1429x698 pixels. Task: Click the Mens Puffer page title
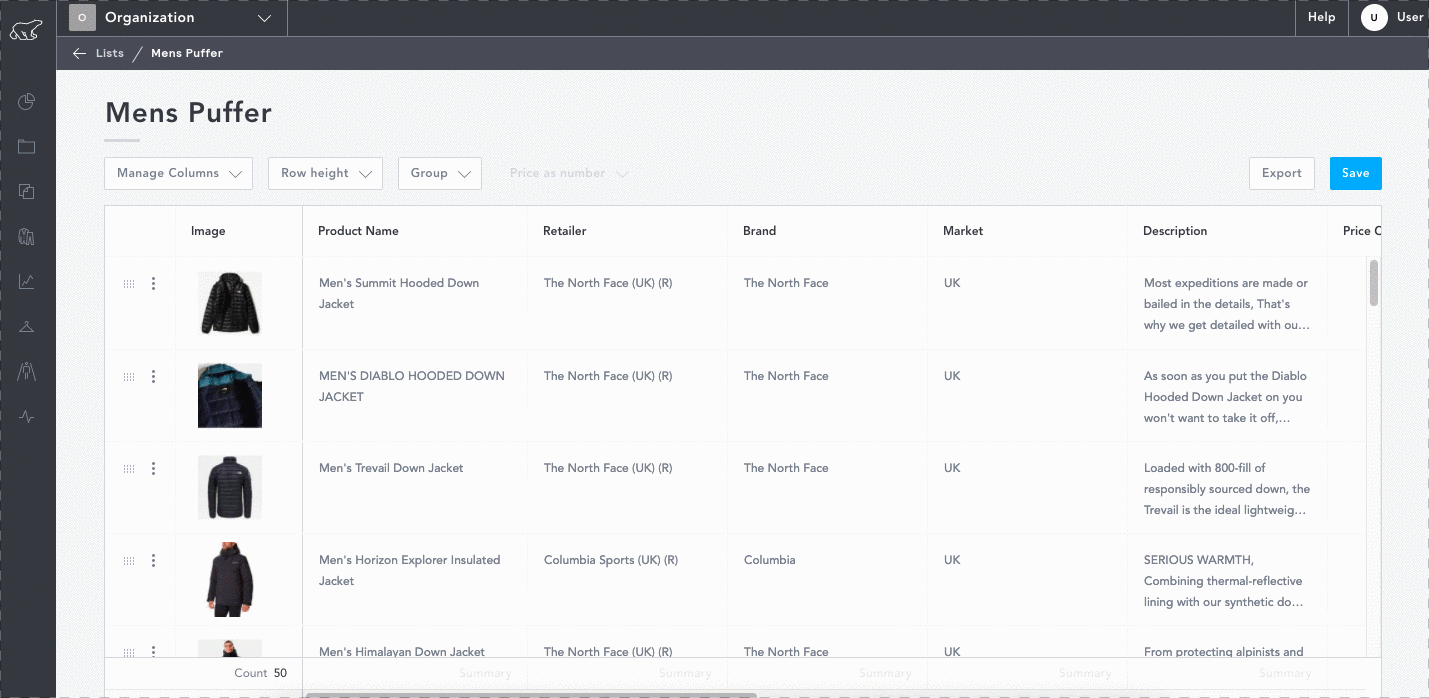[188, 112]
